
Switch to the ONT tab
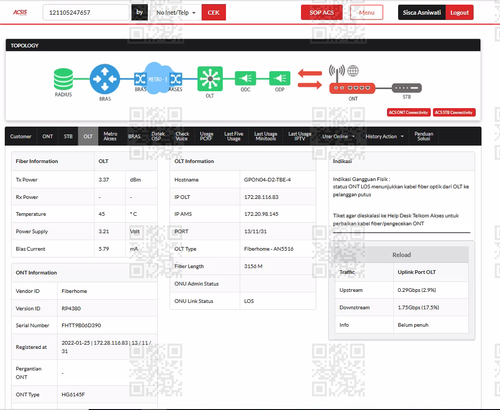tap(47, 136)
